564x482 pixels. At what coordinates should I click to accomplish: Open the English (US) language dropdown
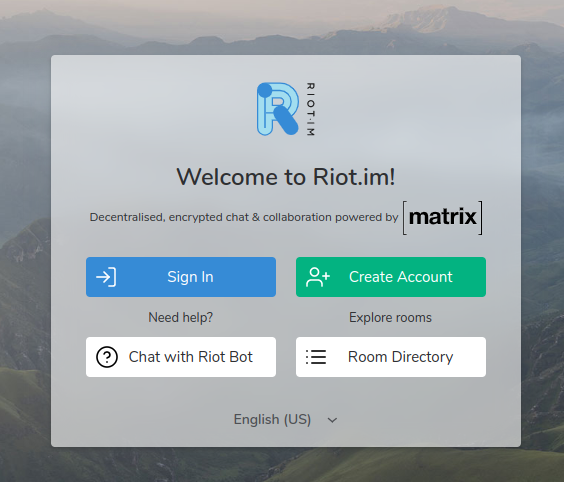[x=286, y=419]
